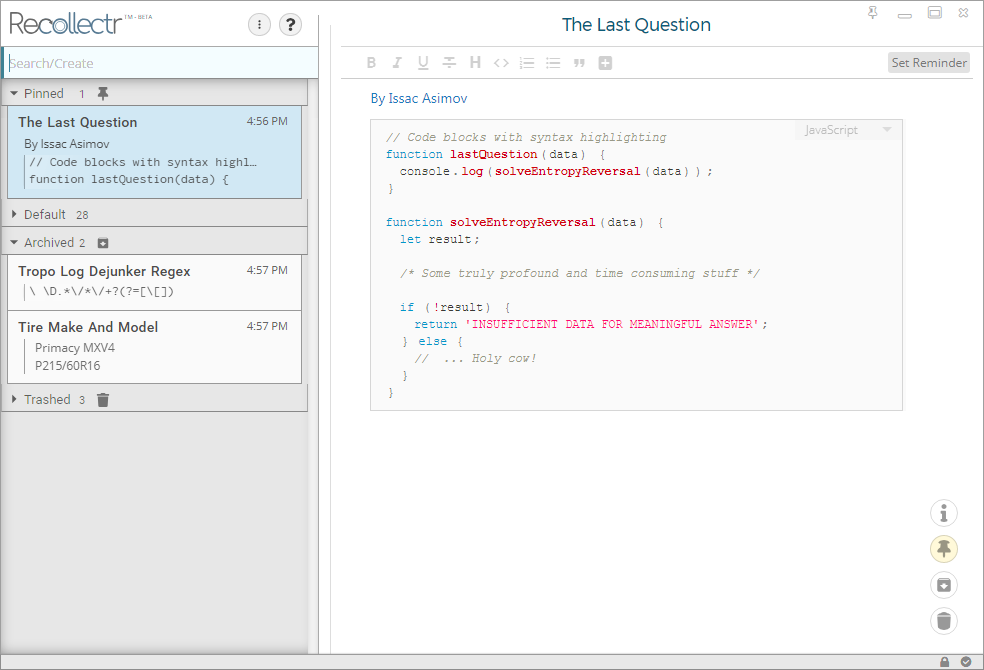984x670 pixels.
Task: Toggle underline formatting
Action: (423, 63)
